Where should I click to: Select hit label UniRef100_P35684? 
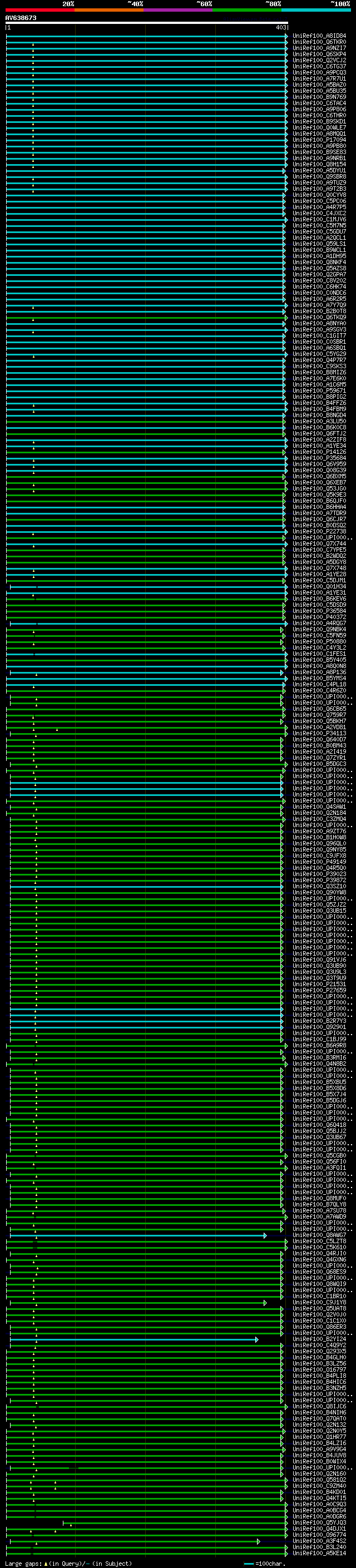coord(319,458)
